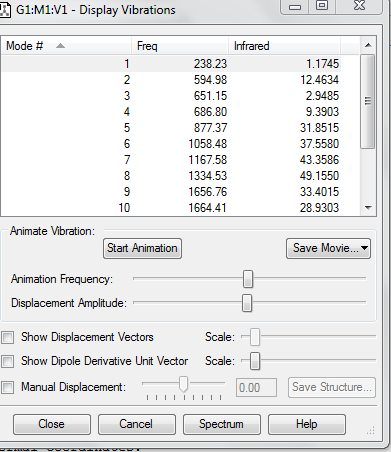Click the Close button

[52, 424]
